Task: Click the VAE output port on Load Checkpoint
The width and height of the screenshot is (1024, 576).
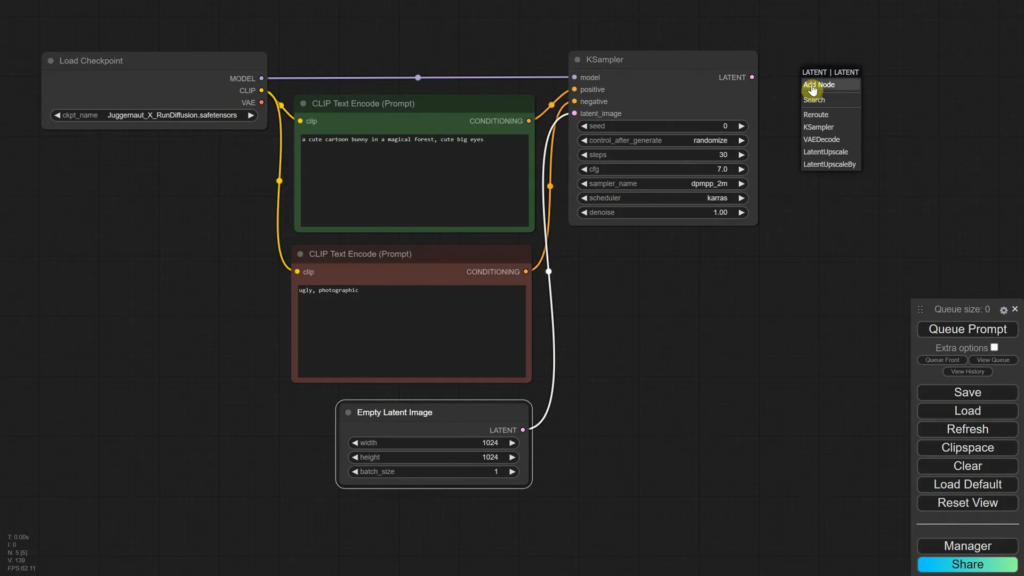Action: 261,103
